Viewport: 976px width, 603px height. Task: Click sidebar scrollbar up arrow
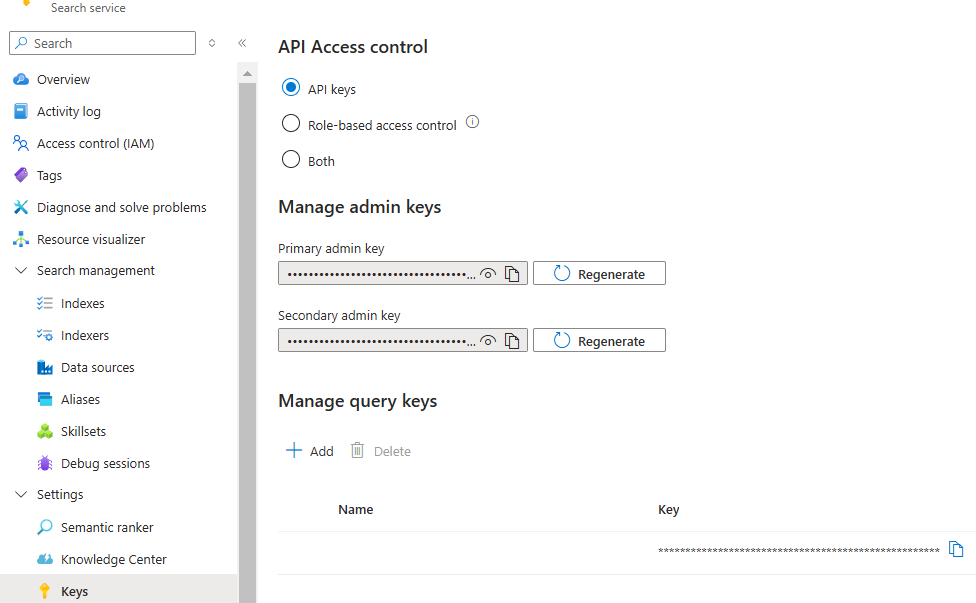coord(247,74)
